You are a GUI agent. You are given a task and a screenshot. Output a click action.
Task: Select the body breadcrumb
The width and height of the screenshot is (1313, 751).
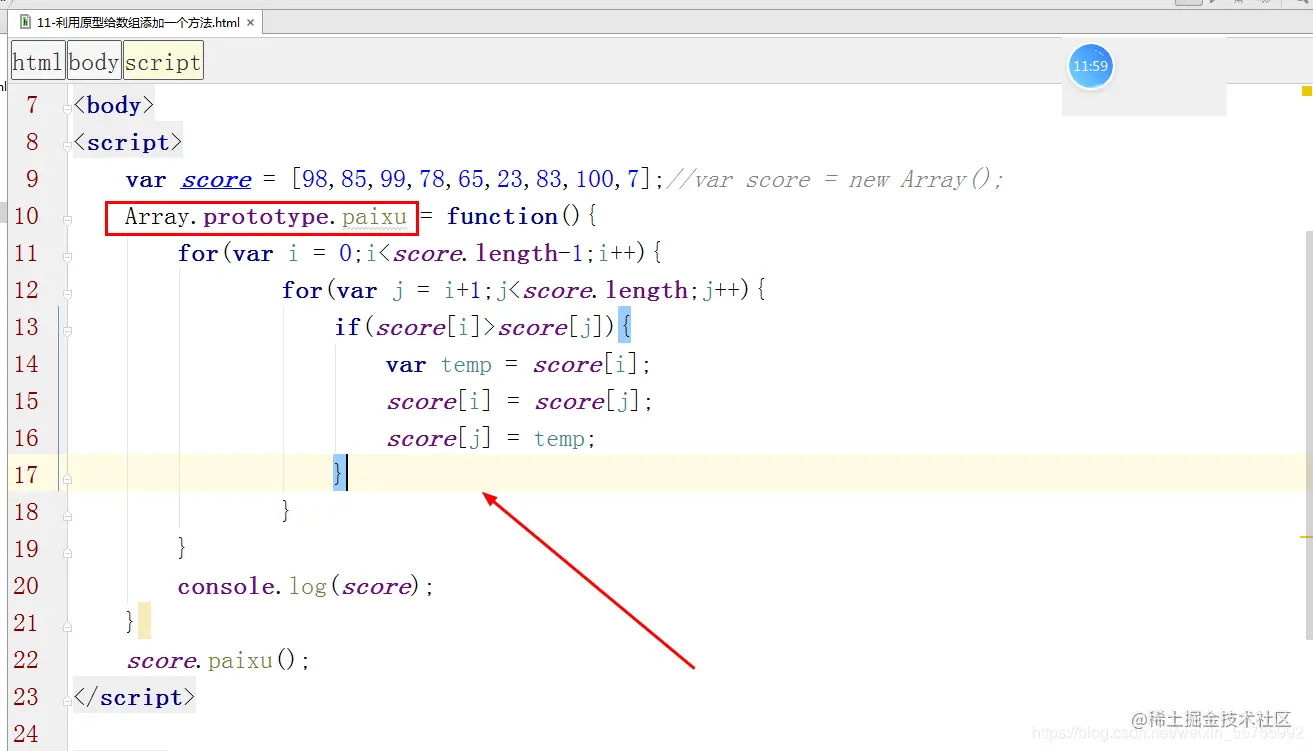(x=94, y=61)
